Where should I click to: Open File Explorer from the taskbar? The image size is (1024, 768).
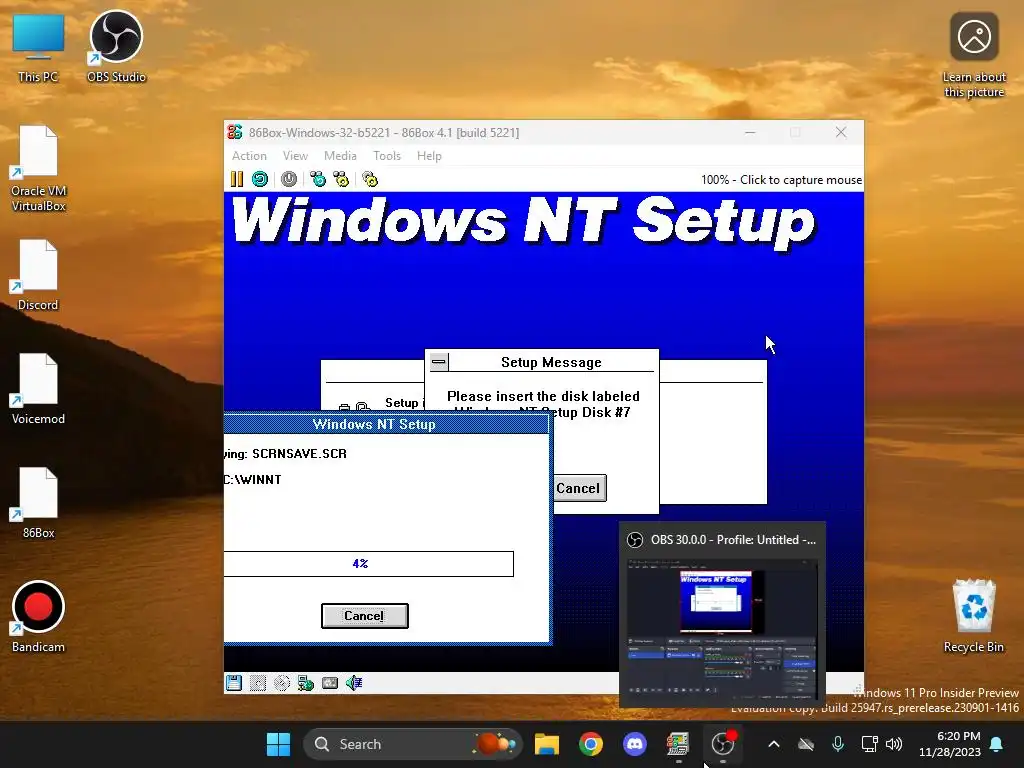tap(547, 744)
